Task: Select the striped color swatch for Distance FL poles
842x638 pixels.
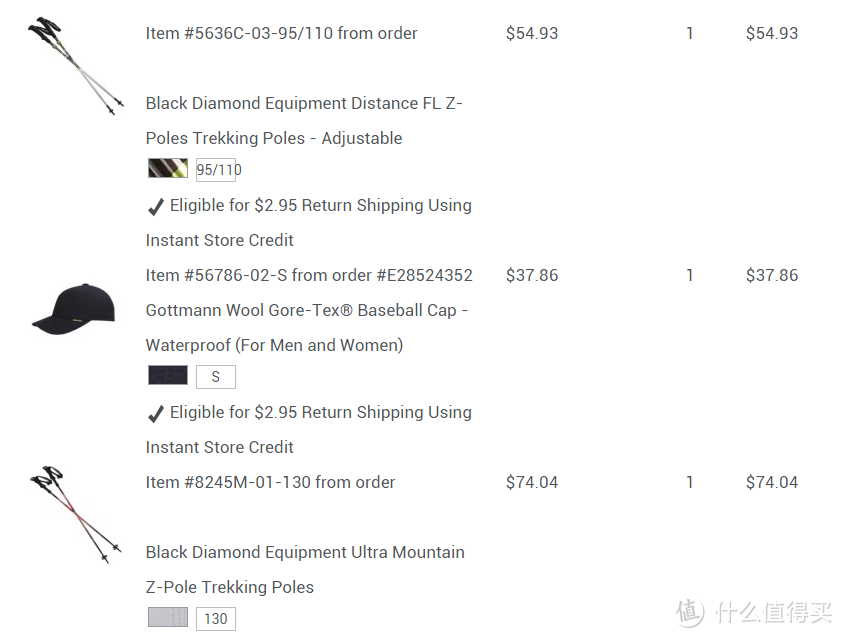Action: click(168, 169)
